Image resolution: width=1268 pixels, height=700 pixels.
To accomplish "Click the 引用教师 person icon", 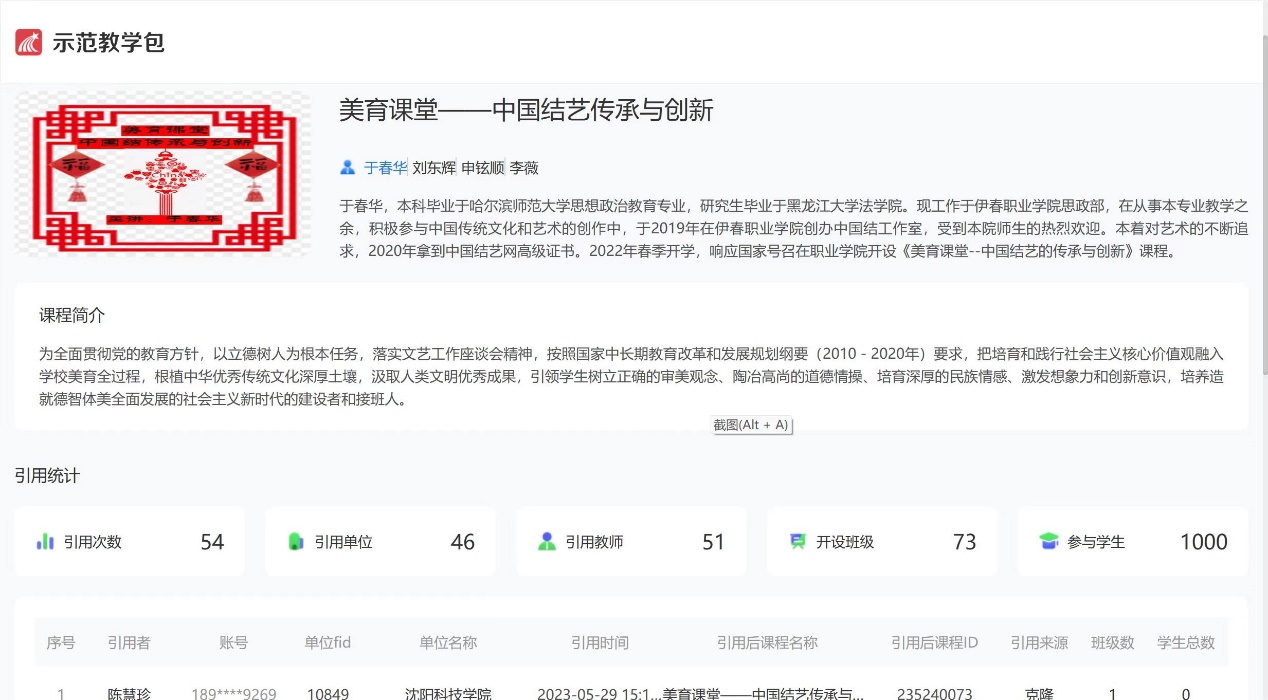I will coord(546,541).
